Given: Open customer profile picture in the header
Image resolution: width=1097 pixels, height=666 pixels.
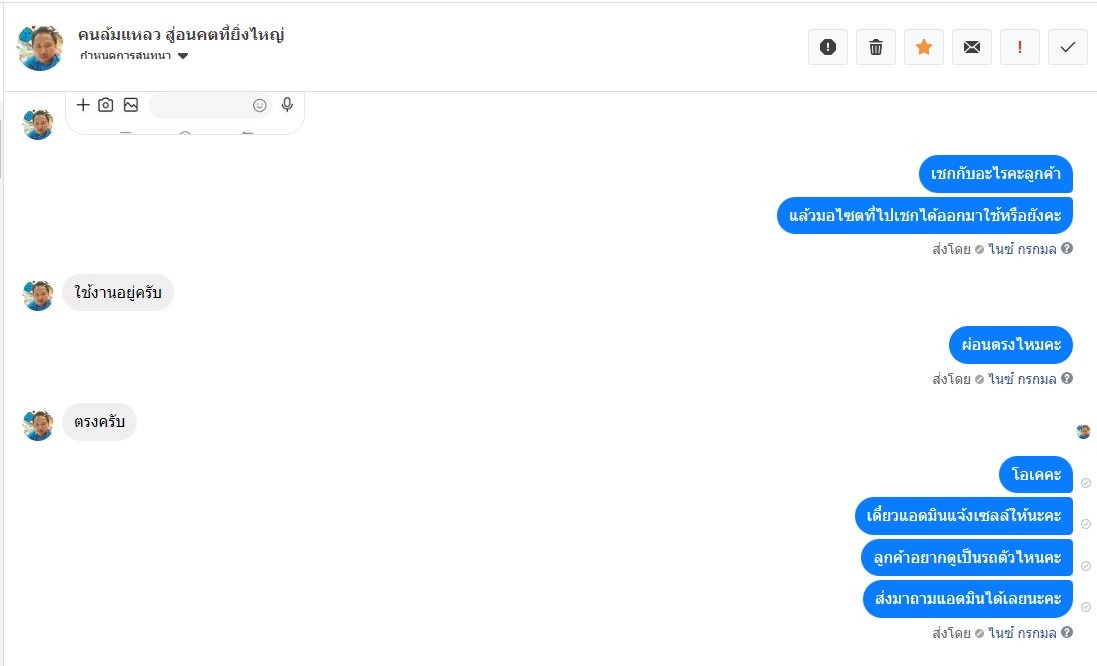Looking at the screenshot, I should click(x=40, y=48).
